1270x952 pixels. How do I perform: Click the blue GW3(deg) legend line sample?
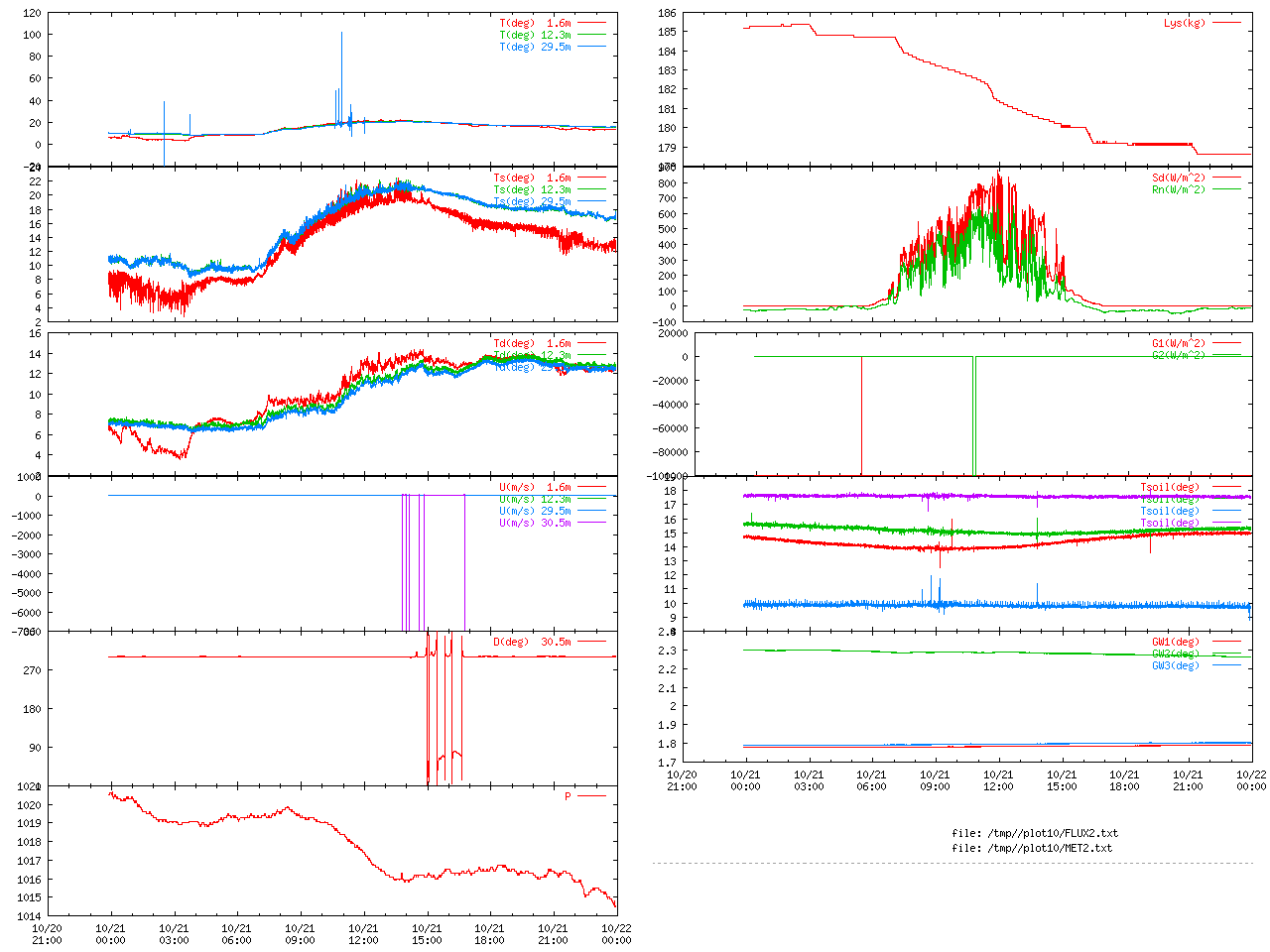pyautogui.click(x=1225, y=665)
